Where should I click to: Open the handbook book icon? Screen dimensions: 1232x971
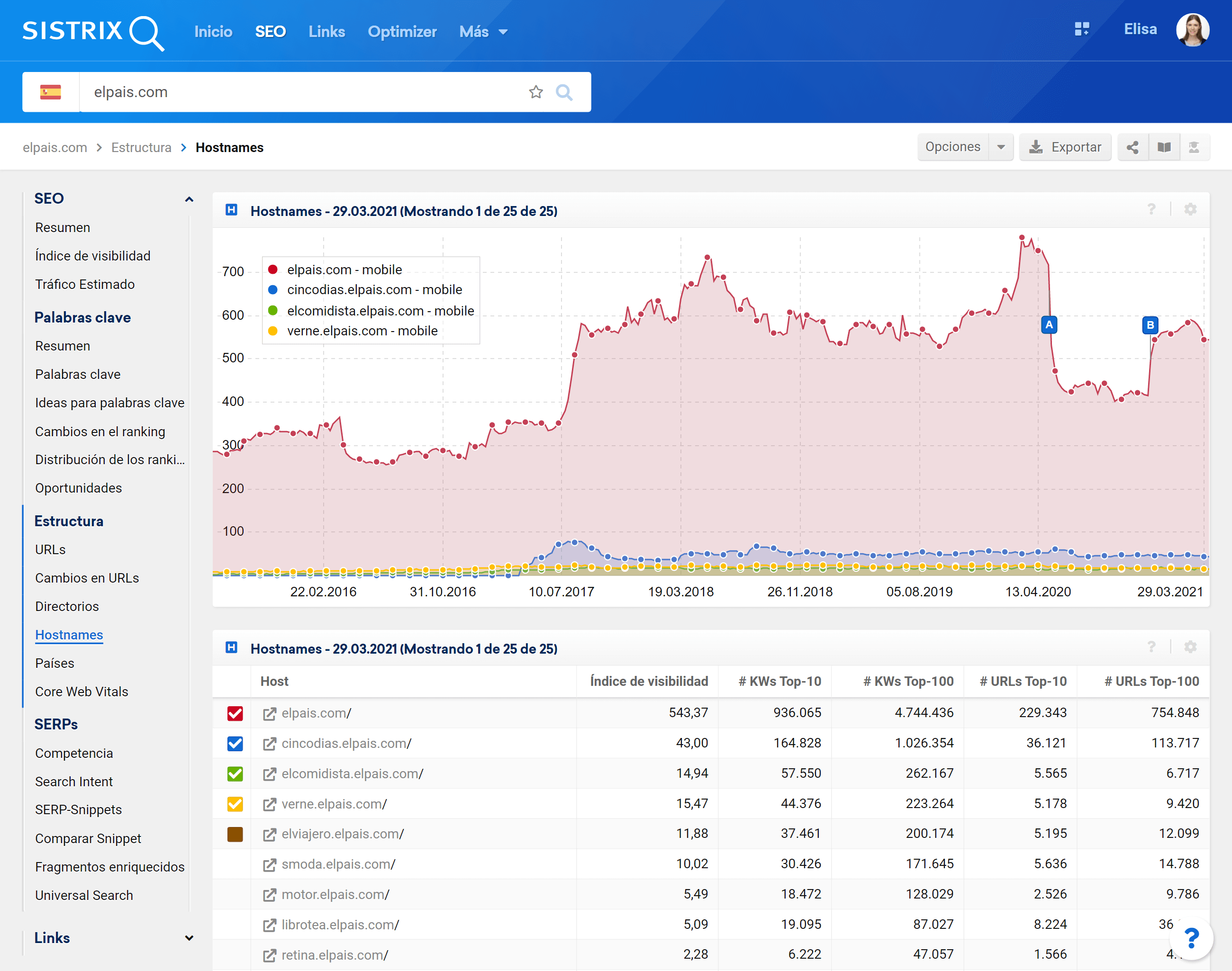[x=1164, y=147]
